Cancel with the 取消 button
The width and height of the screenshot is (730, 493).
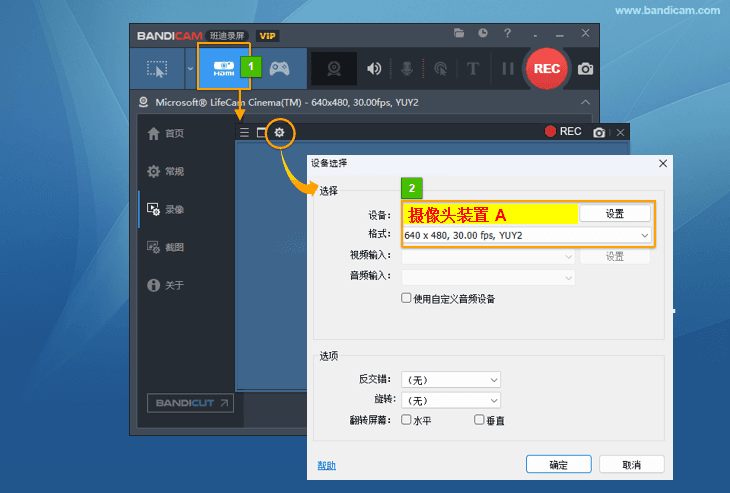coord(631,464)
